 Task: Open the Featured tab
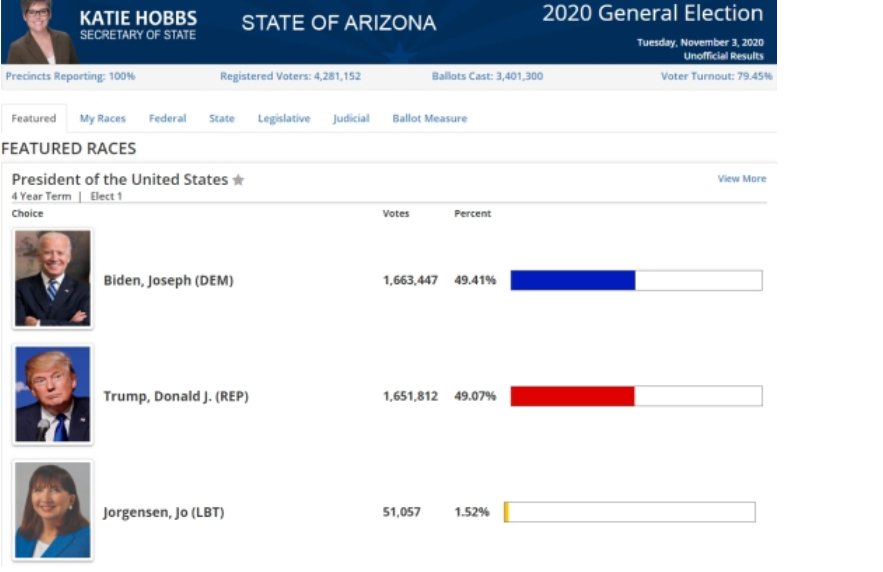click(34, 119)
